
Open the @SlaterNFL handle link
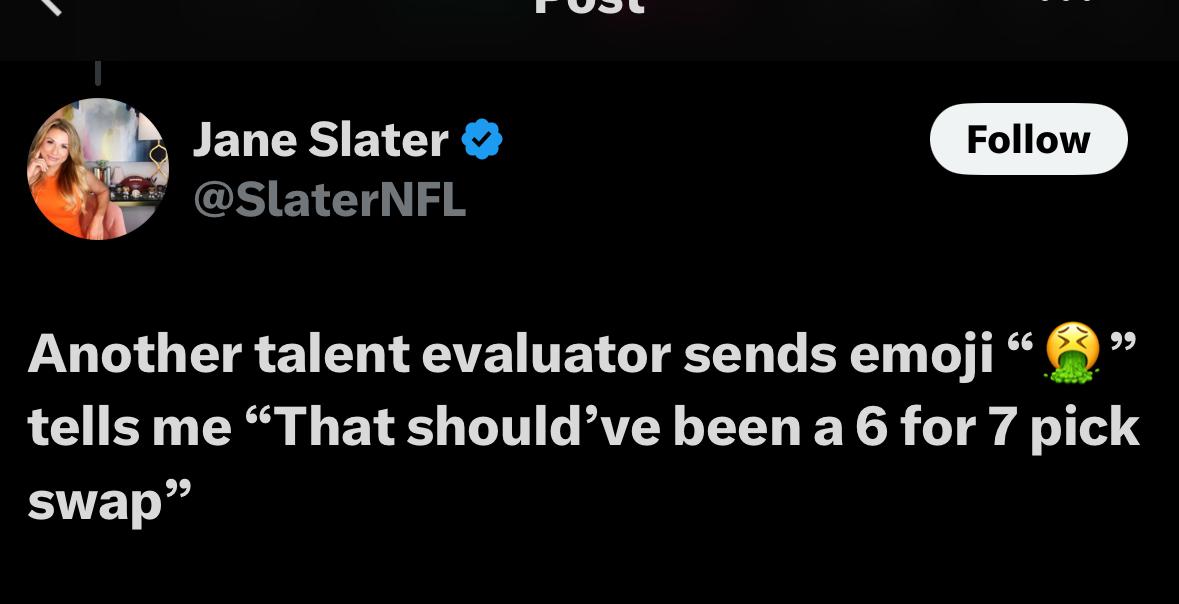(329, 199)
